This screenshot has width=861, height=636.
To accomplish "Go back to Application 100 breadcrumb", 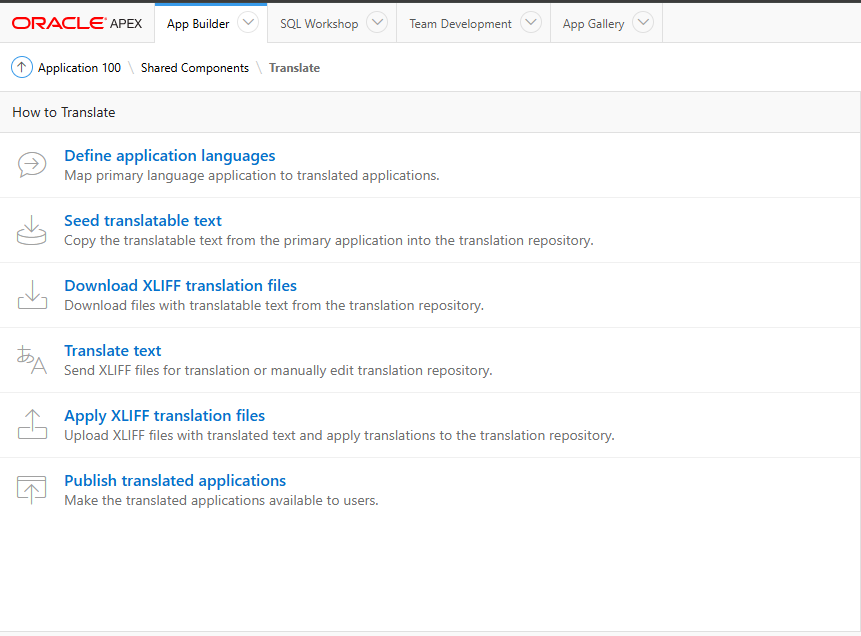I will (79, 68).
